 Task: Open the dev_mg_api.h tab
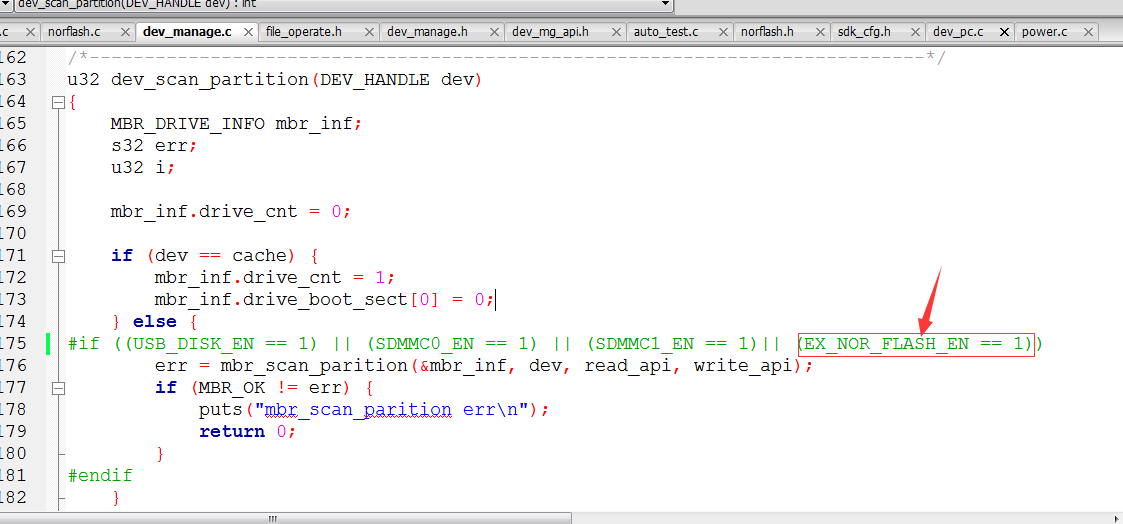click(x=550, y=32)
